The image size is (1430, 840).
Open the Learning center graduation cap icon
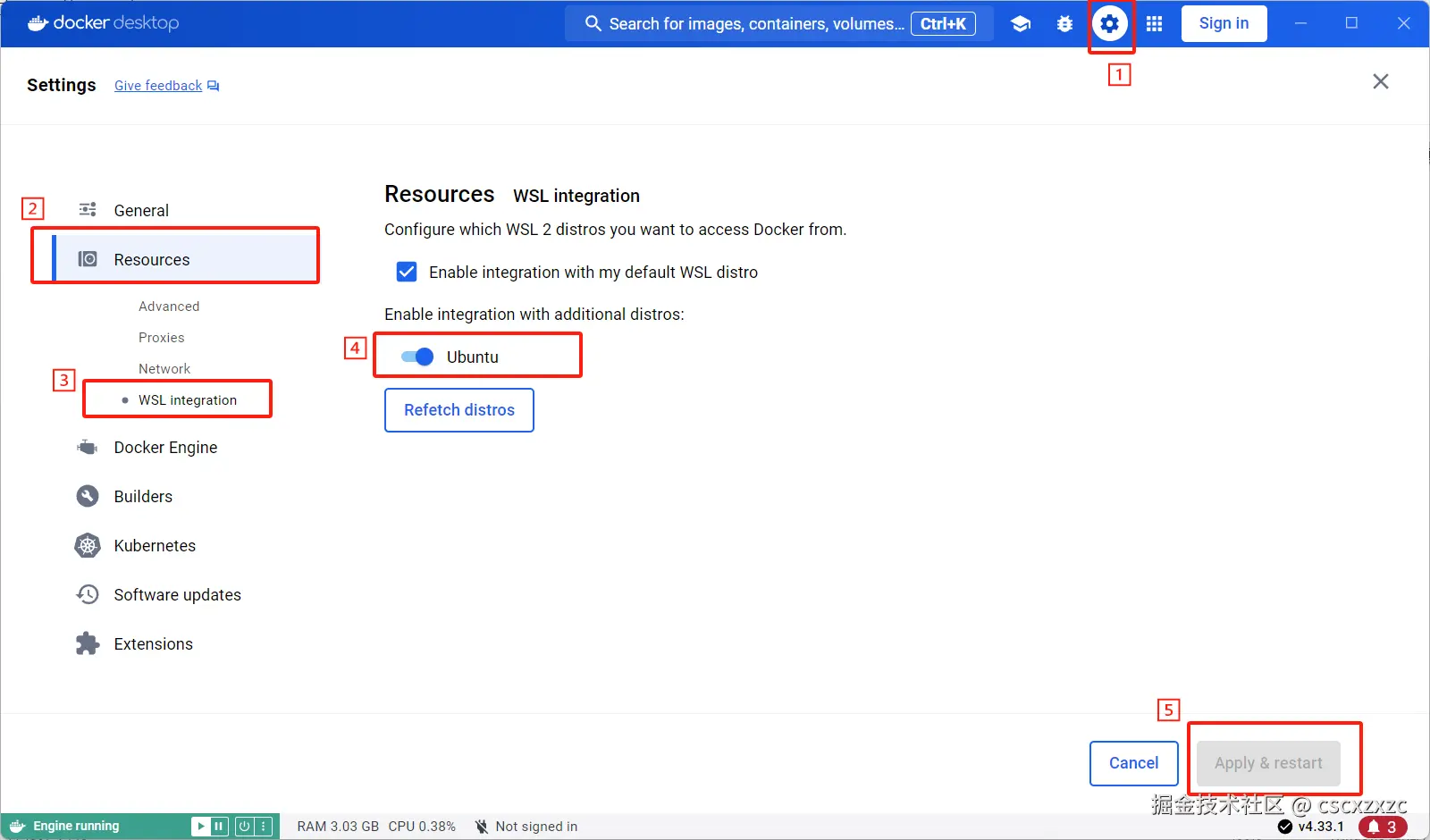click(1021, 24)
